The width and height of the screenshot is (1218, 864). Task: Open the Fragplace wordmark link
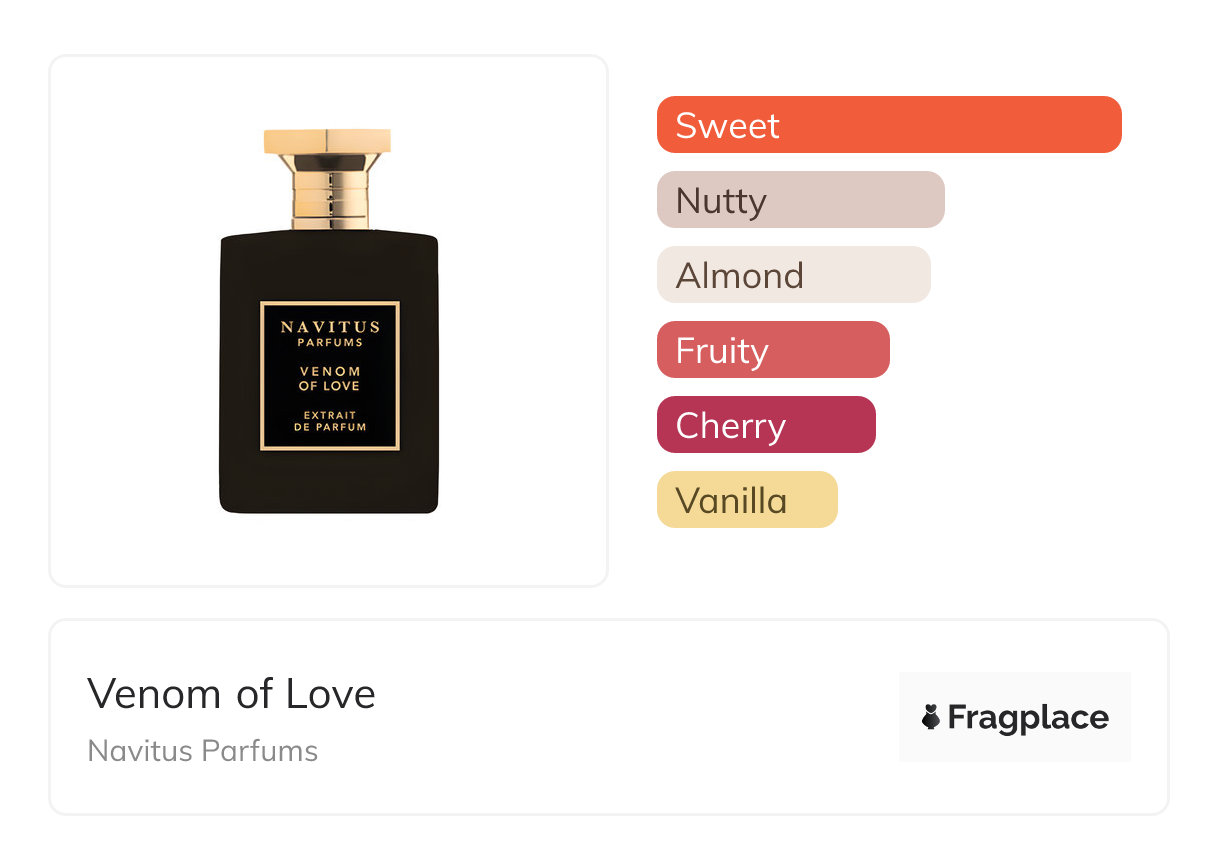1028,717
